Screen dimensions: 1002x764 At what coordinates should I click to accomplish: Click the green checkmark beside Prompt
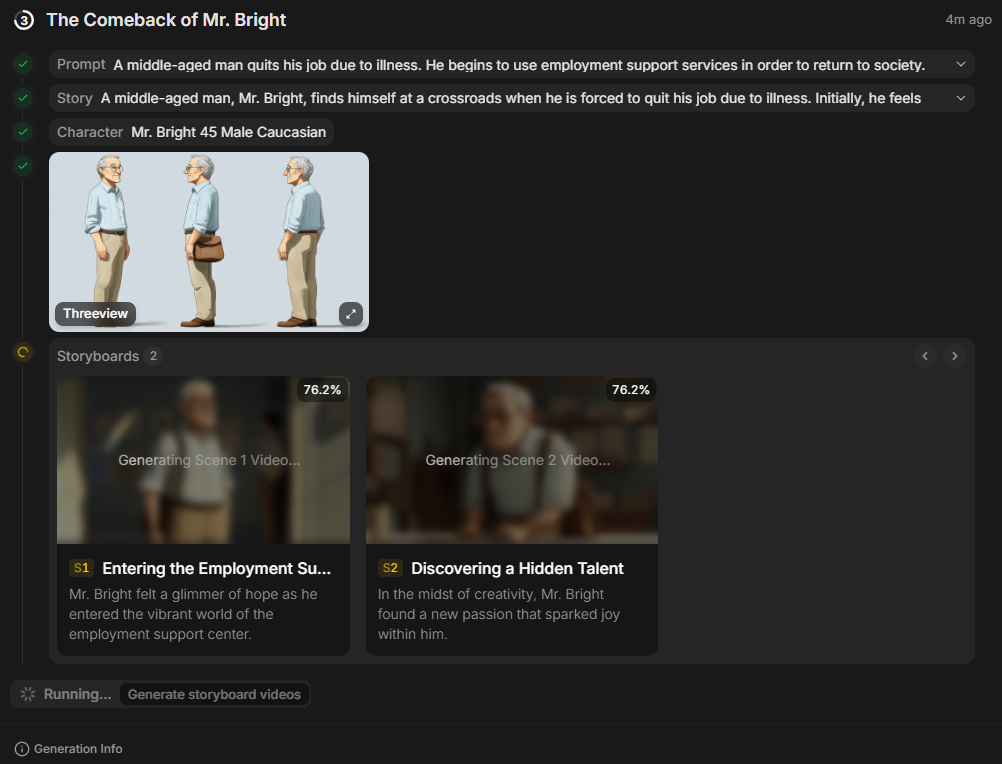[x=23, y=64]
